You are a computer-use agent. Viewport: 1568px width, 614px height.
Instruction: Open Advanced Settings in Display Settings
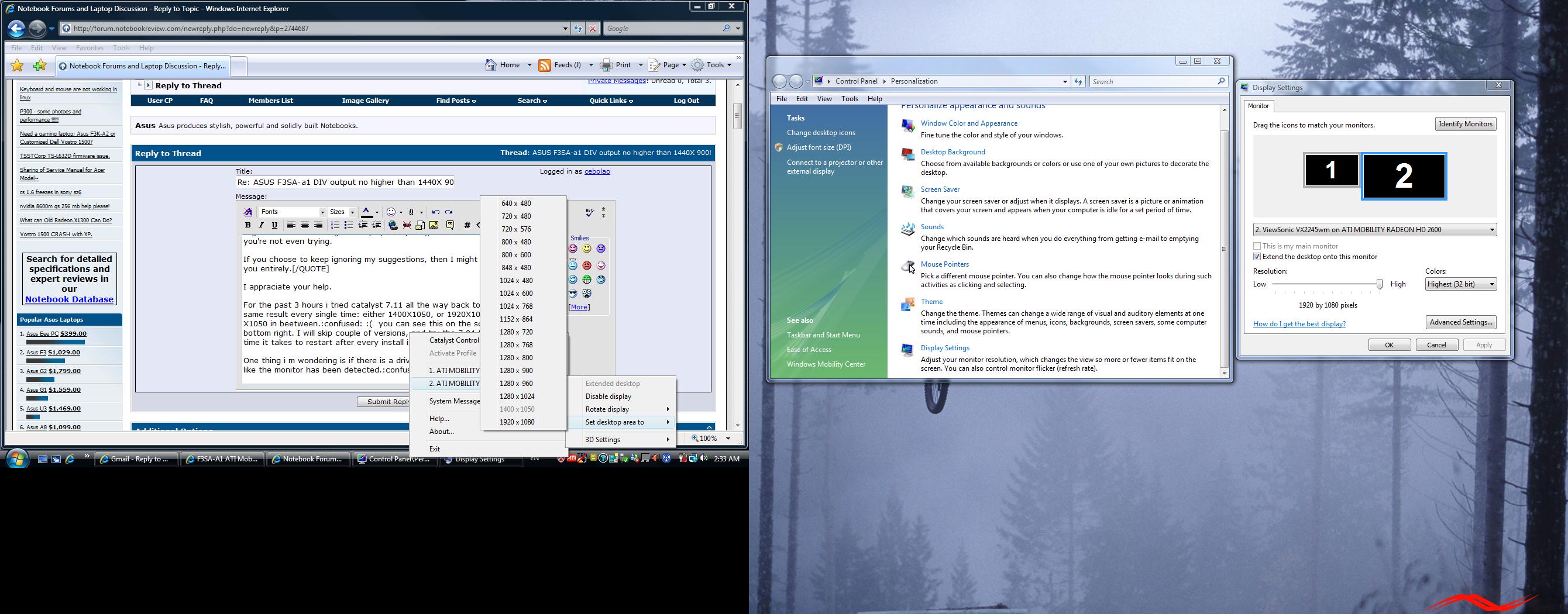point(1460,323)
